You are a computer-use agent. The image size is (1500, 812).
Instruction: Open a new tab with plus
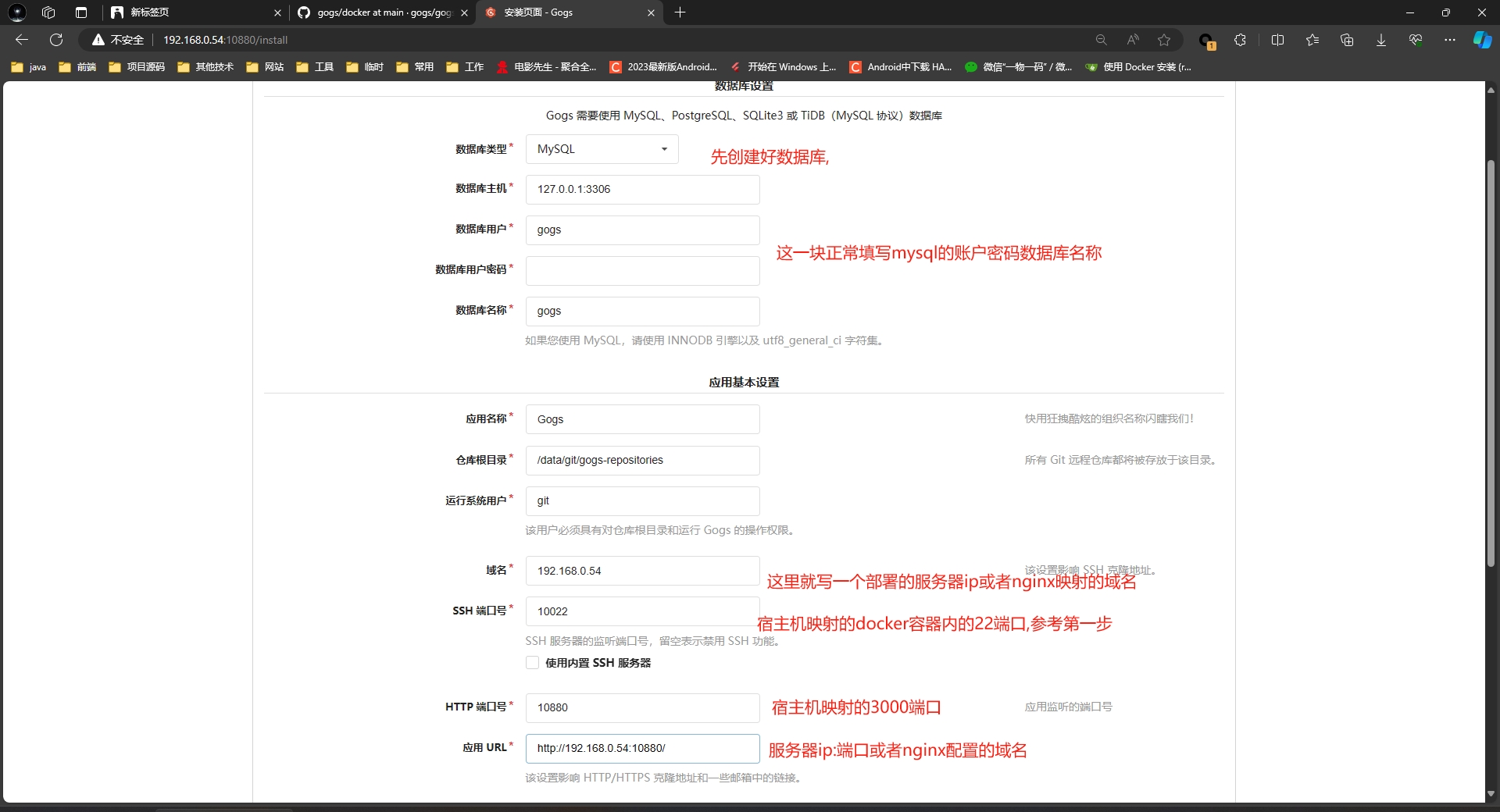pyautogui.click(x=680, y=12)
